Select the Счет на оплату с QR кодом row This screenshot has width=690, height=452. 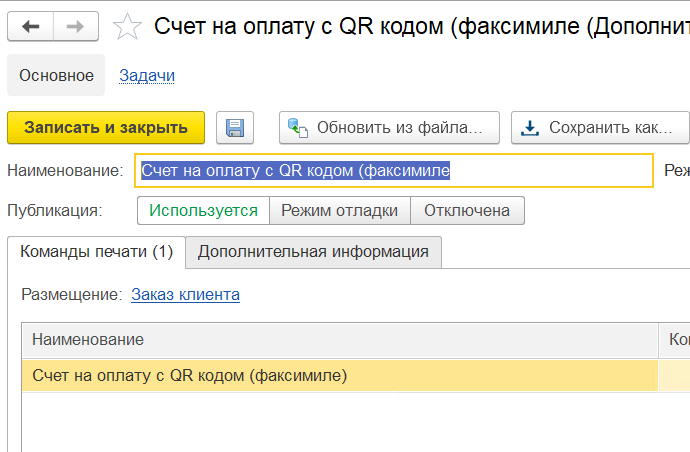coord(190,376)
